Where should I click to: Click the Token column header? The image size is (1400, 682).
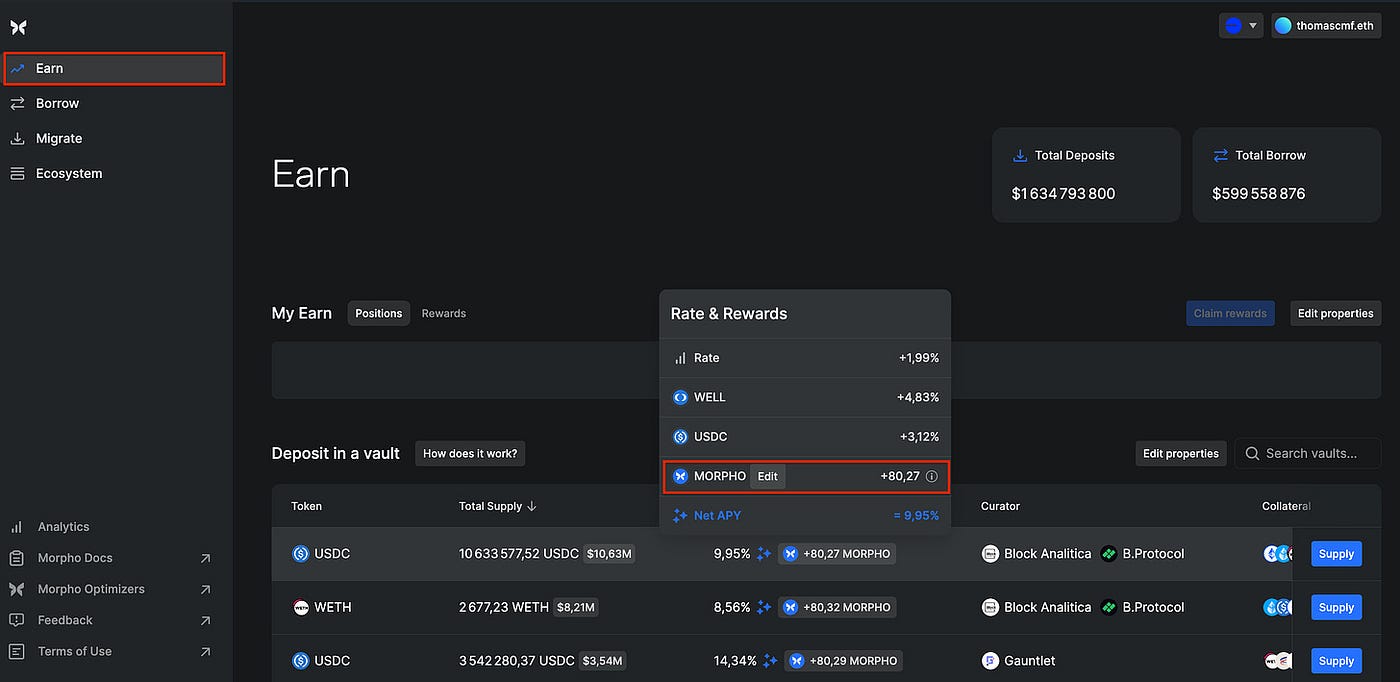pyautogui.click(x=306, y=506)
